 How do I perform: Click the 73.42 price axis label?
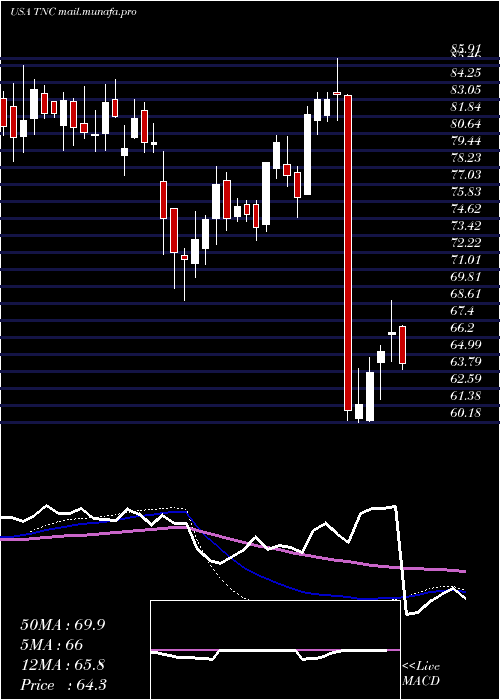tap(466, 225)
